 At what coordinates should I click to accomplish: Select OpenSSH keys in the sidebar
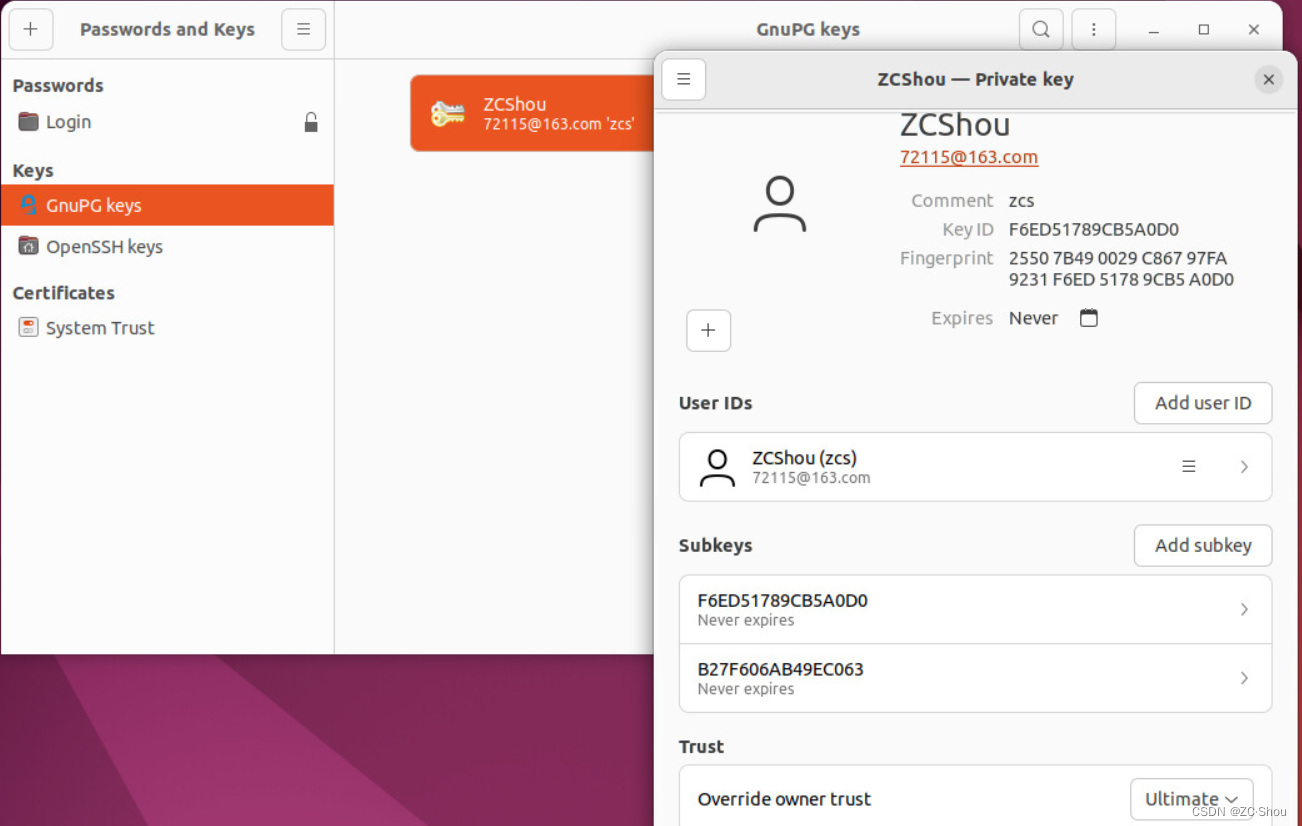[167, 246]
